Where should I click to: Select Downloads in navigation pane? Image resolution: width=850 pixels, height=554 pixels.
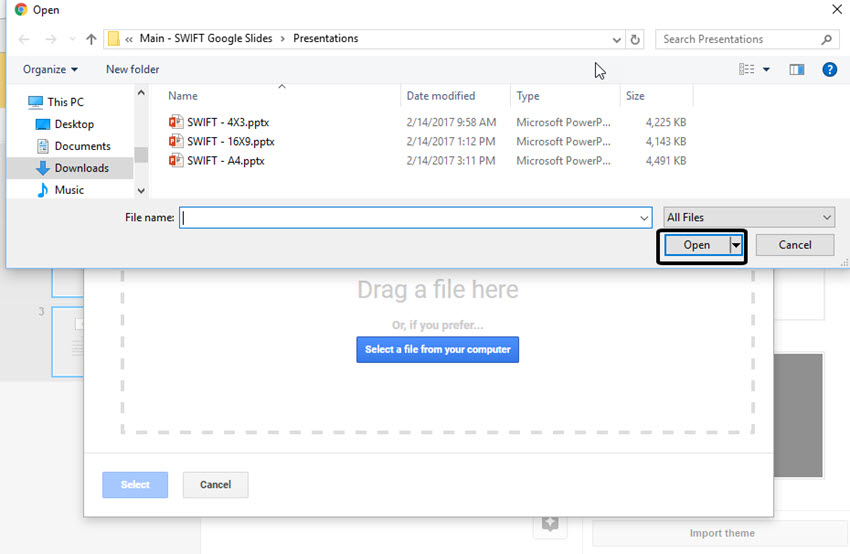coord(72,168)
